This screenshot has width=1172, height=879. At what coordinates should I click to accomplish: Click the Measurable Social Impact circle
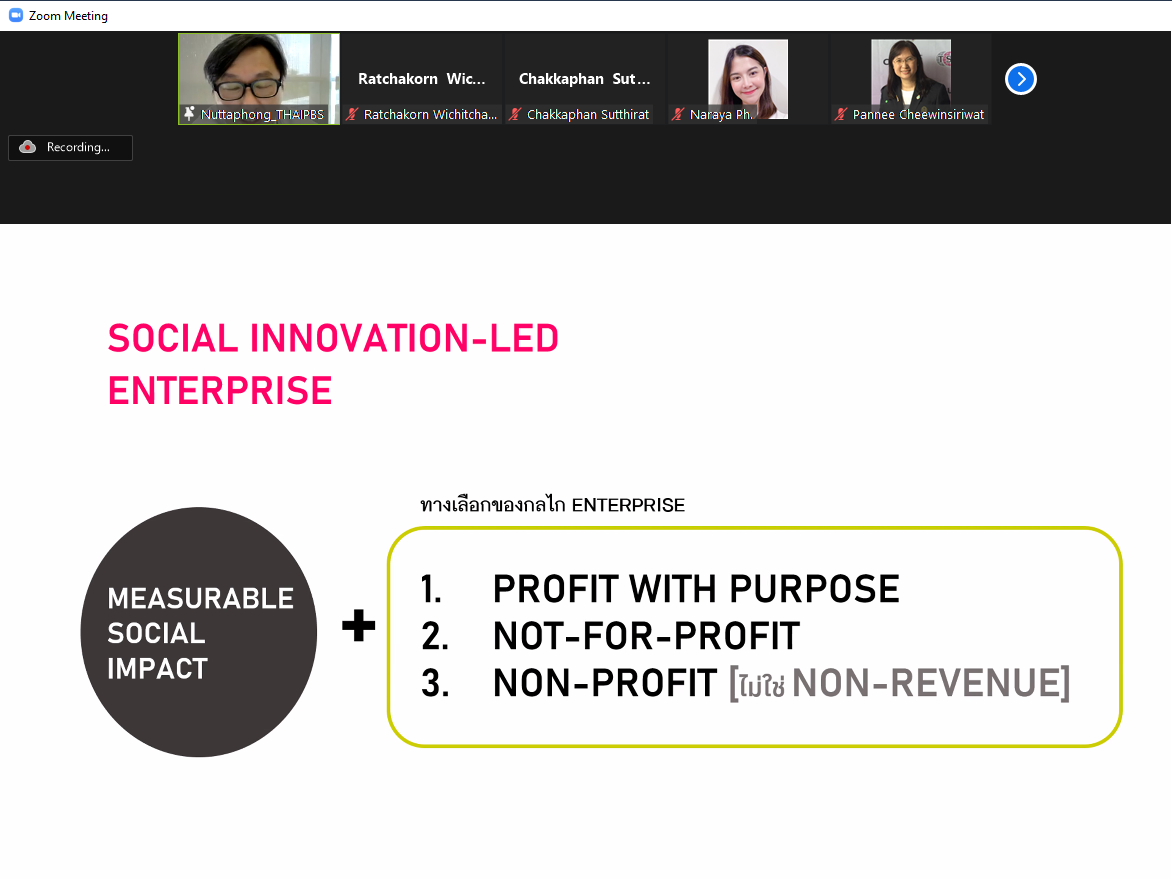199,632
